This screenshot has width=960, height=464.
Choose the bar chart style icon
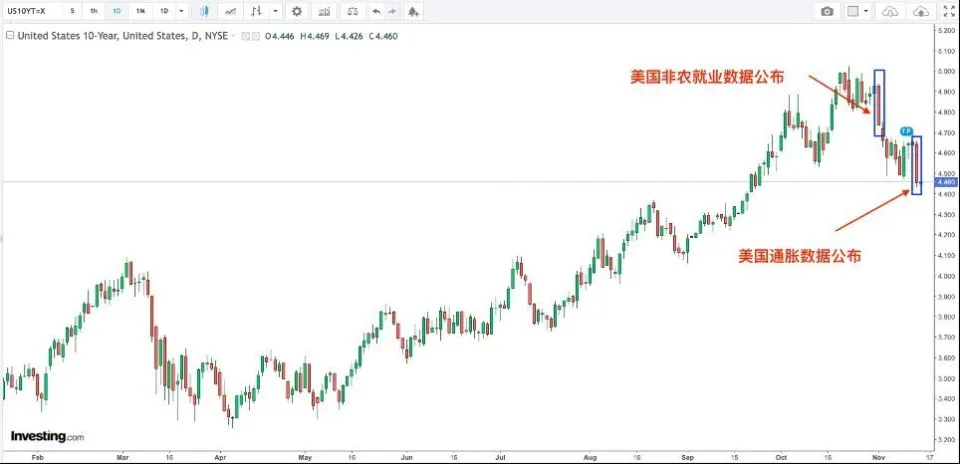pos(256,11)
